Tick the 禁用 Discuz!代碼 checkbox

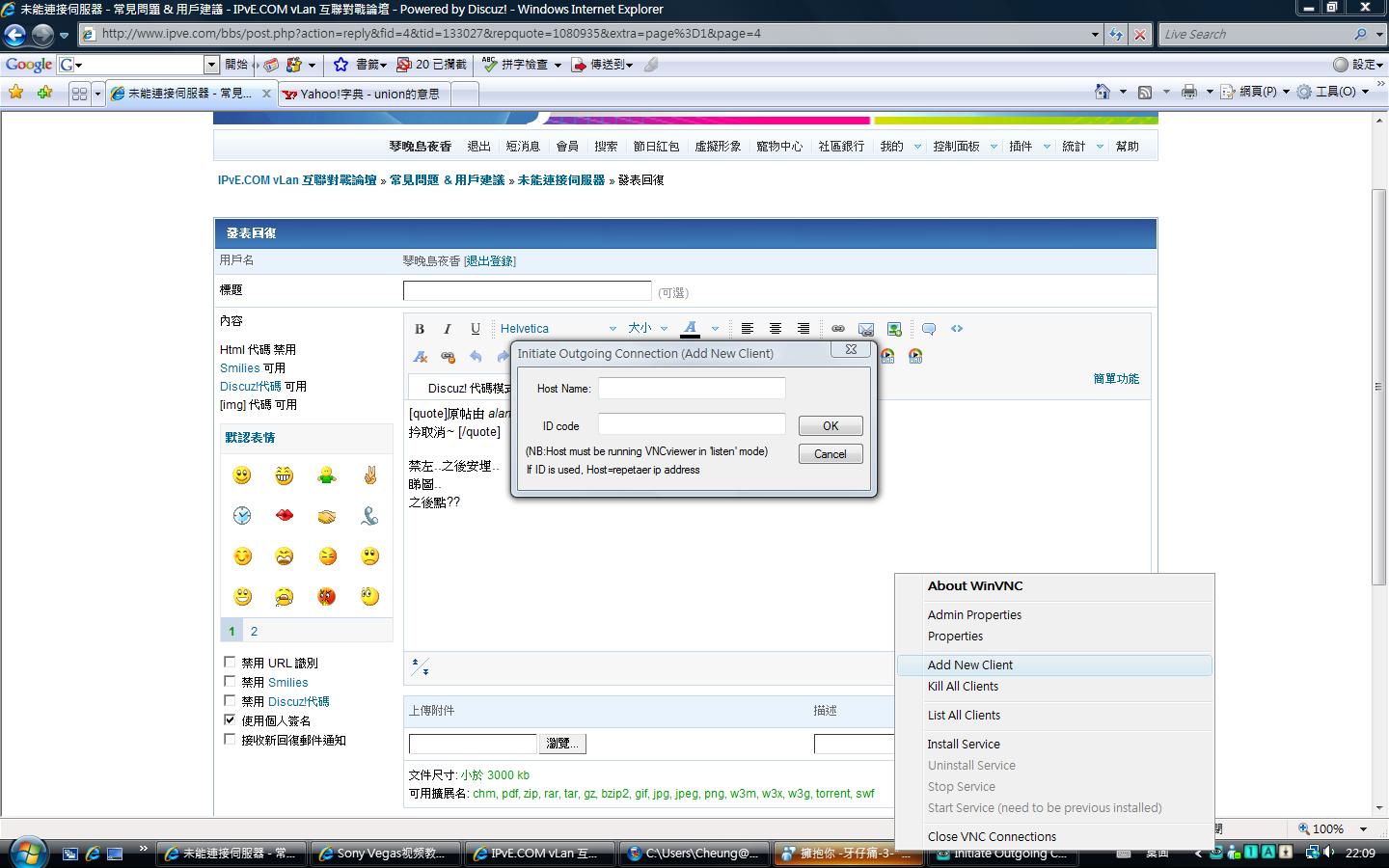pos(230,701)
